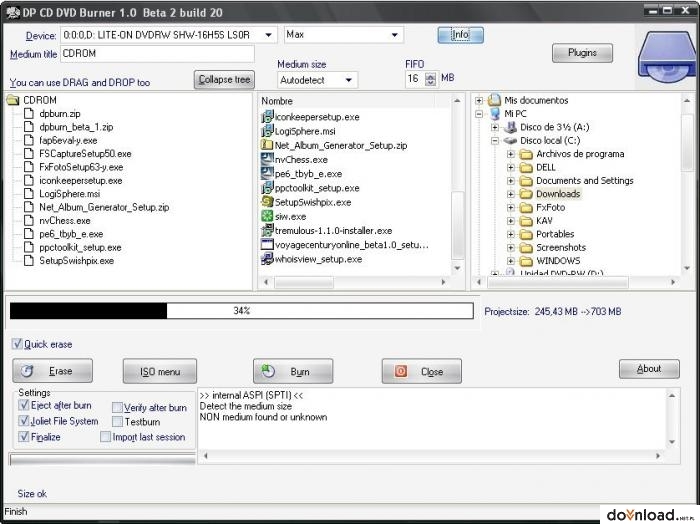Click the FSCaptureSetup50.exe document icon in CDROM tree
Screen dimensions: 700x524
(x=29, y=154)
